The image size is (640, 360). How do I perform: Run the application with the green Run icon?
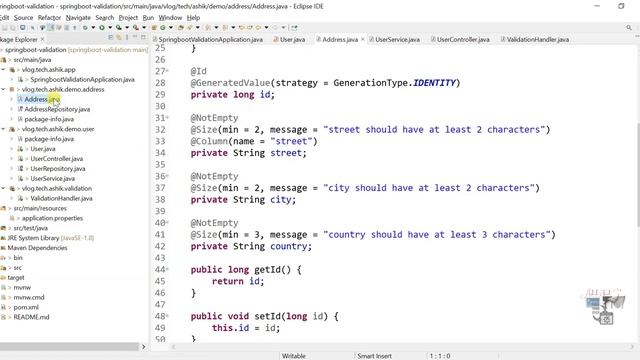coord(102,27)
